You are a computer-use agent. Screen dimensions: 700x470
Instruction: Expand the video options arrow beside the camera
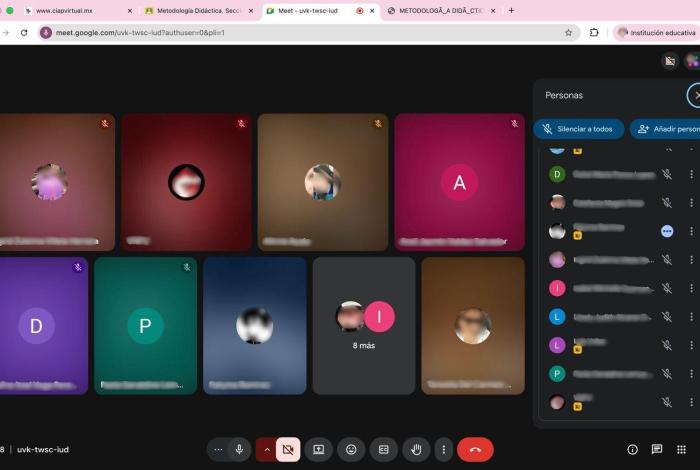click(266, 450)
